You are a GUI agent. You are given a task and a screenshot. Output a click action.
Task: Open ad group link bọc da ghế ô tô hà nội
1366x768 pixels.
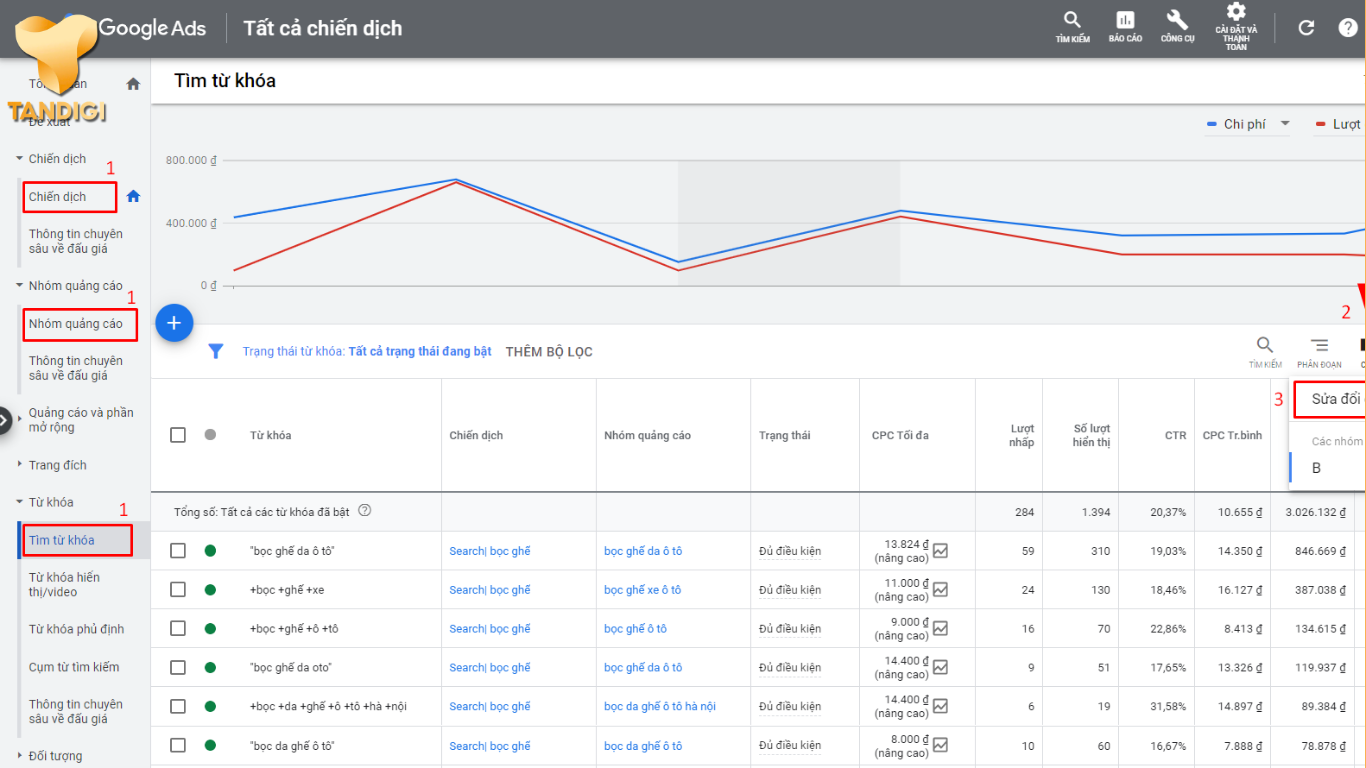(x=660, y=707)
